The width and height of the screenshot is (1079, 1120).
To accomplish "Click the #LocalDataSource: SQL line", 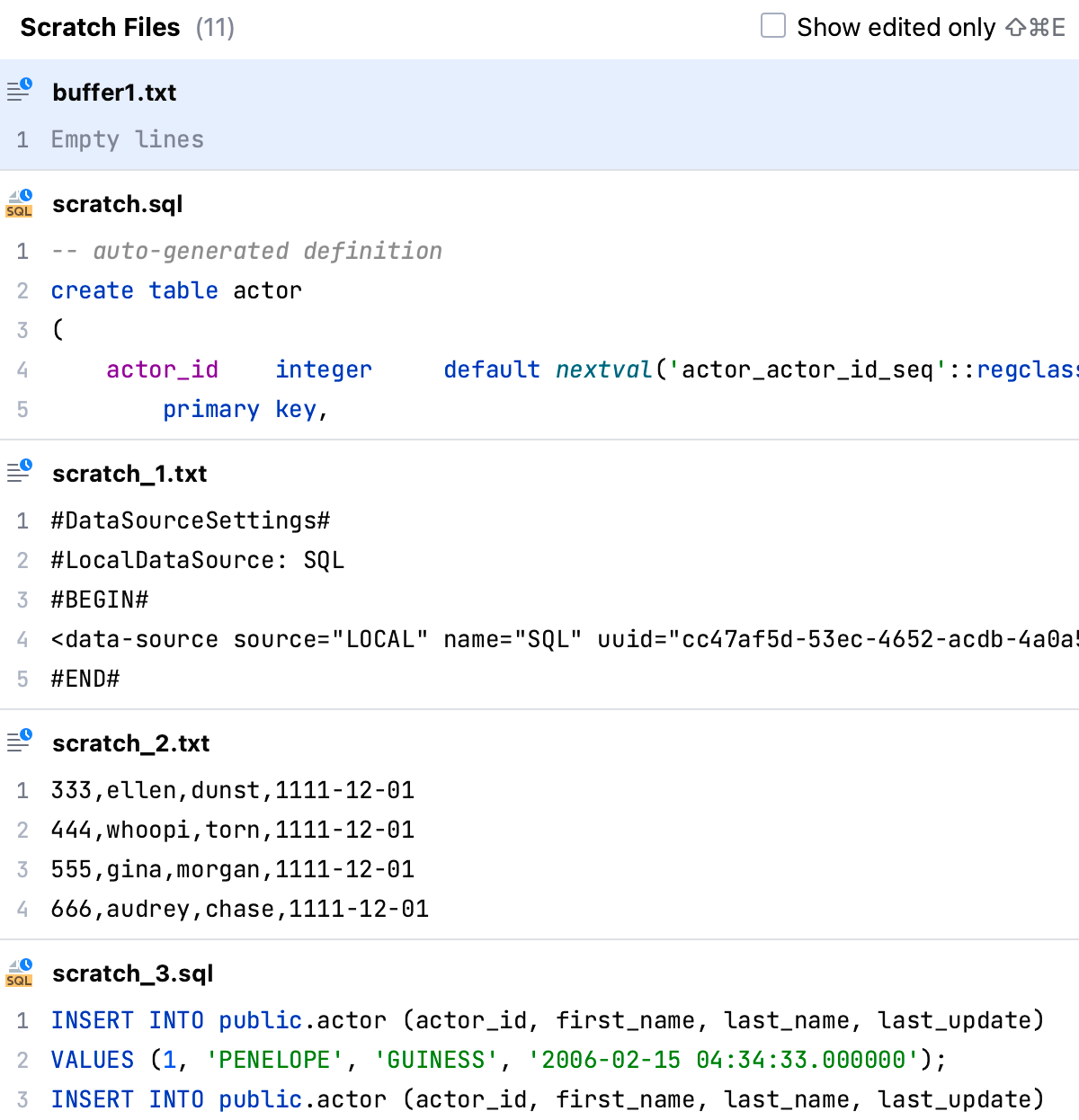I will pos(198,560).
